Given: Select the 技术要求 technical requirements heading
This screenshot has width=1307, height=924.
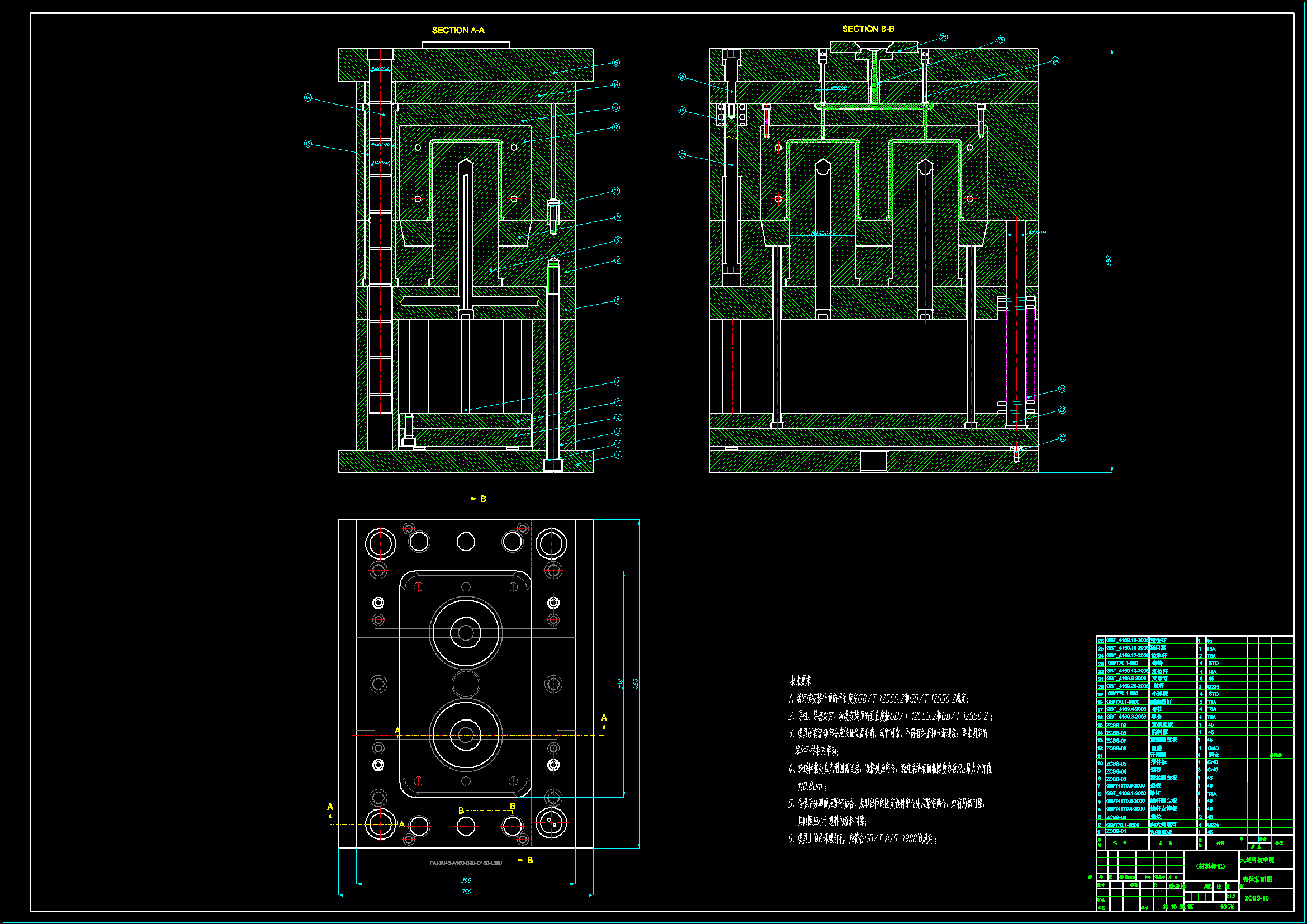Looking at the screenshot, I should (801, 681).
